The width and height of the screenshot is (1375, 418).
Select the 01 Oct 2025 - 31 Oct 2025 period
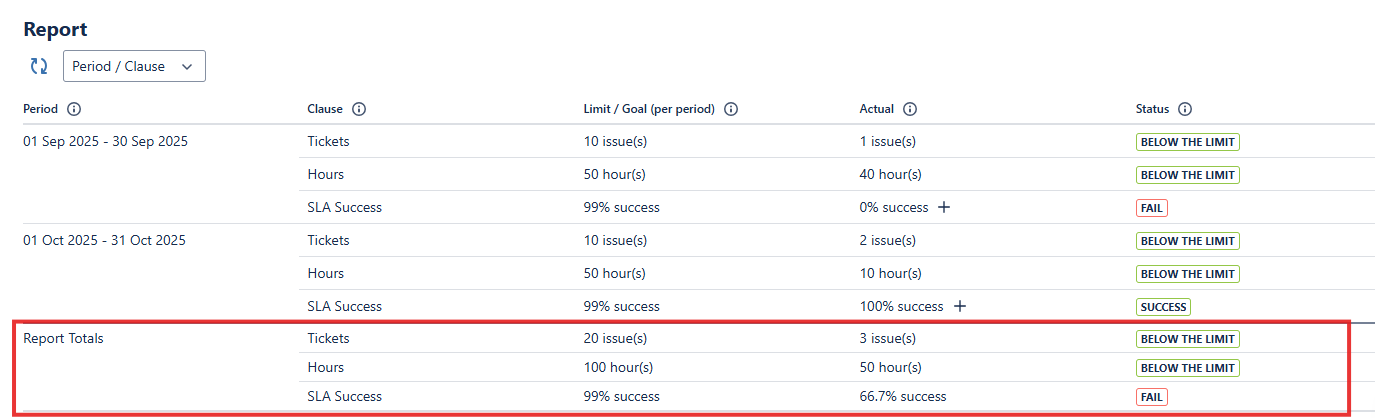click(104, 241)
